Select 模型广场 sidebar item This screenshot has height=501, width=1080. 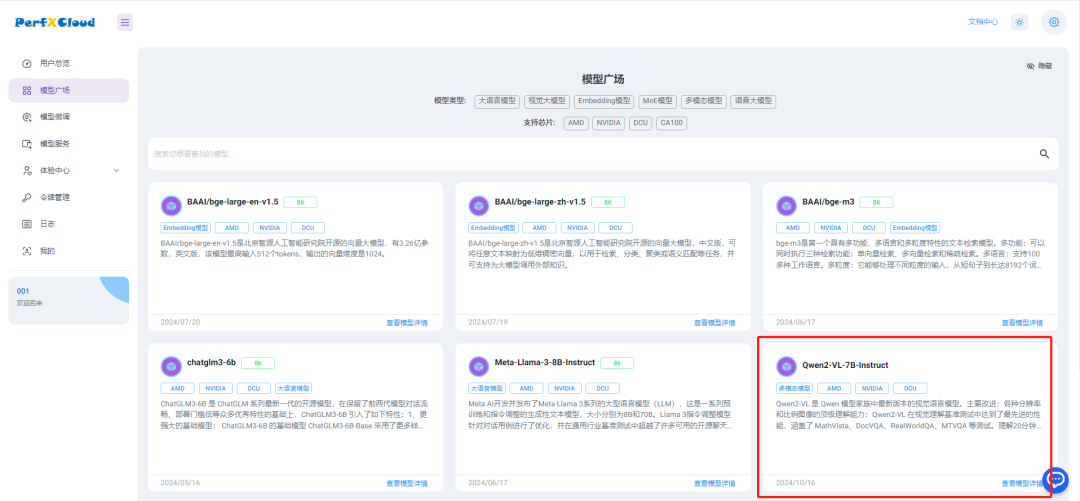coord(69,90)
